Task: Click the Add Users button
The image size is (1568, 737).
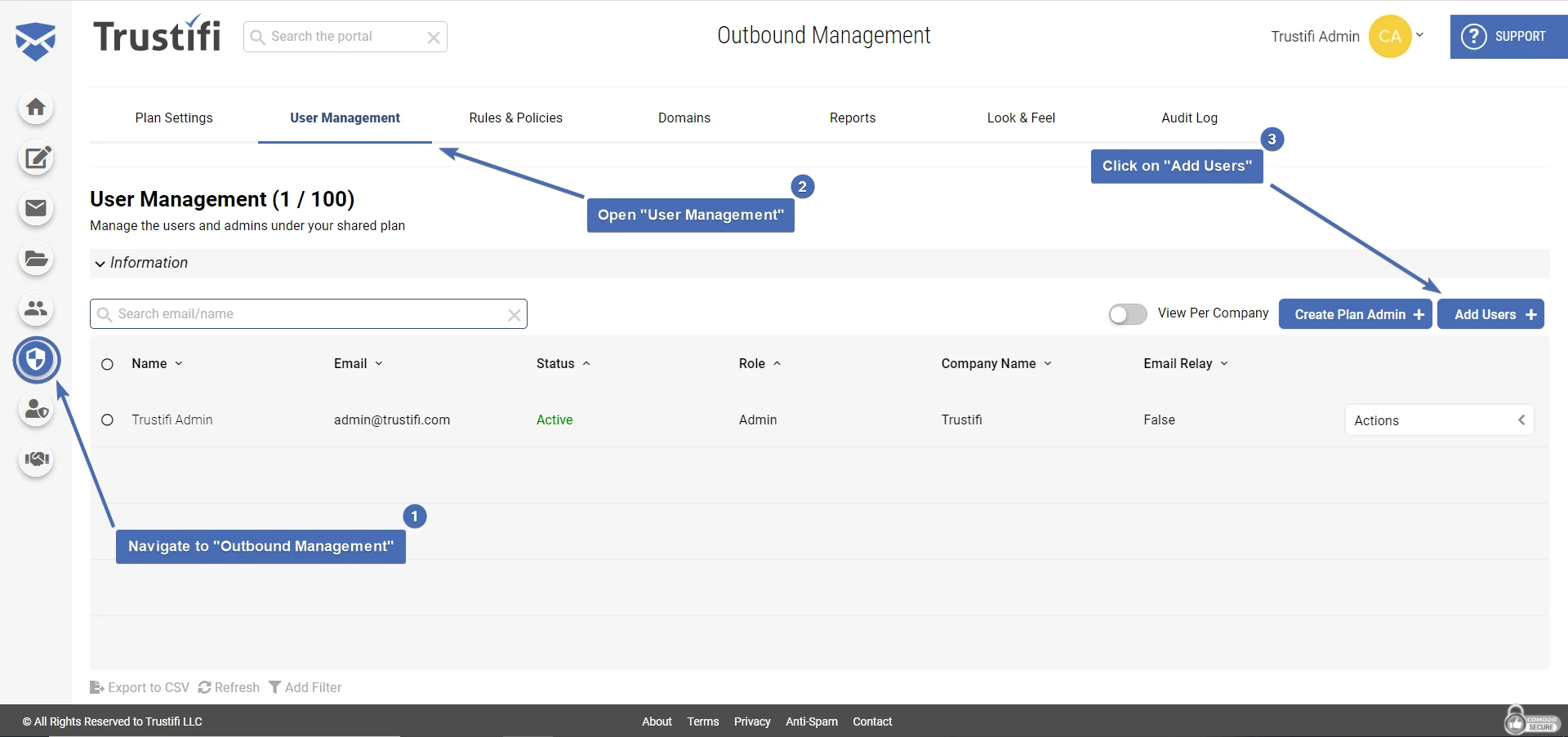Action: click(x=1490, y=314)
